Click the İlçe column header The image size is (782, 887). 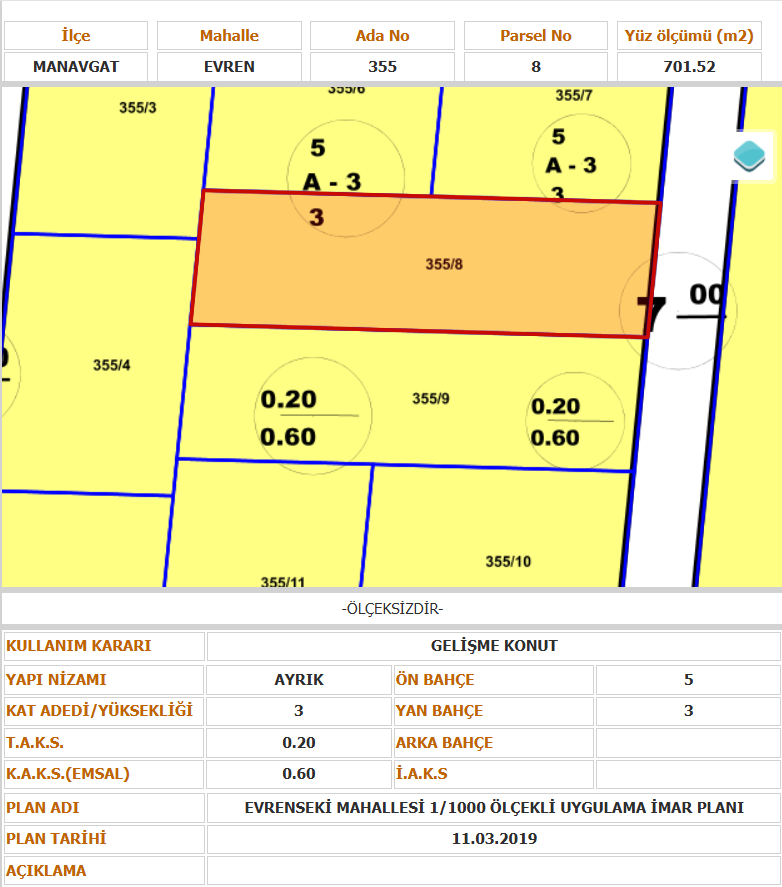(x=76, y=36)
